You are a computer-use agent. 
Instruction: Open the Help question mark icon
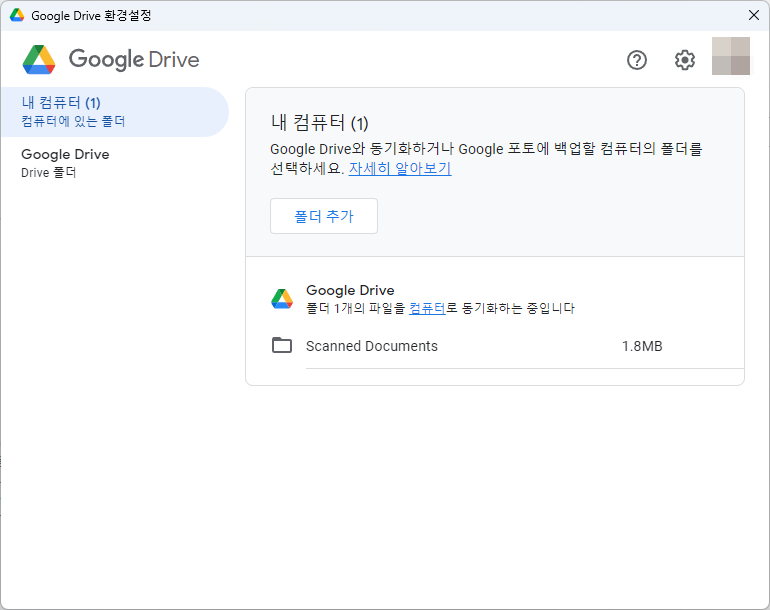click(637, 60)
